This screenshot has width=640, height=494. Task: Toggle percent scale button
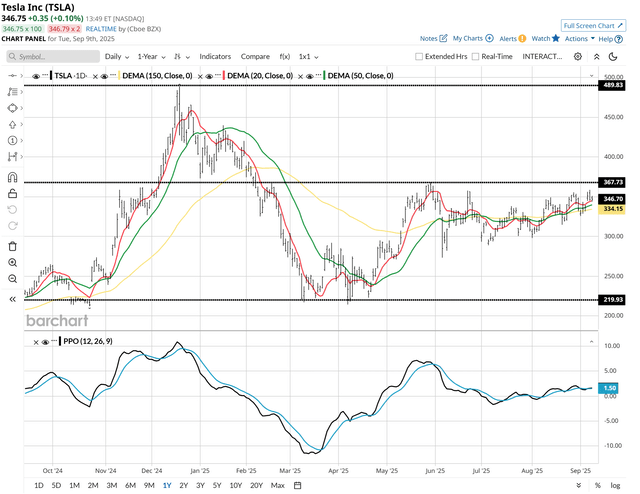coord(598,485)
